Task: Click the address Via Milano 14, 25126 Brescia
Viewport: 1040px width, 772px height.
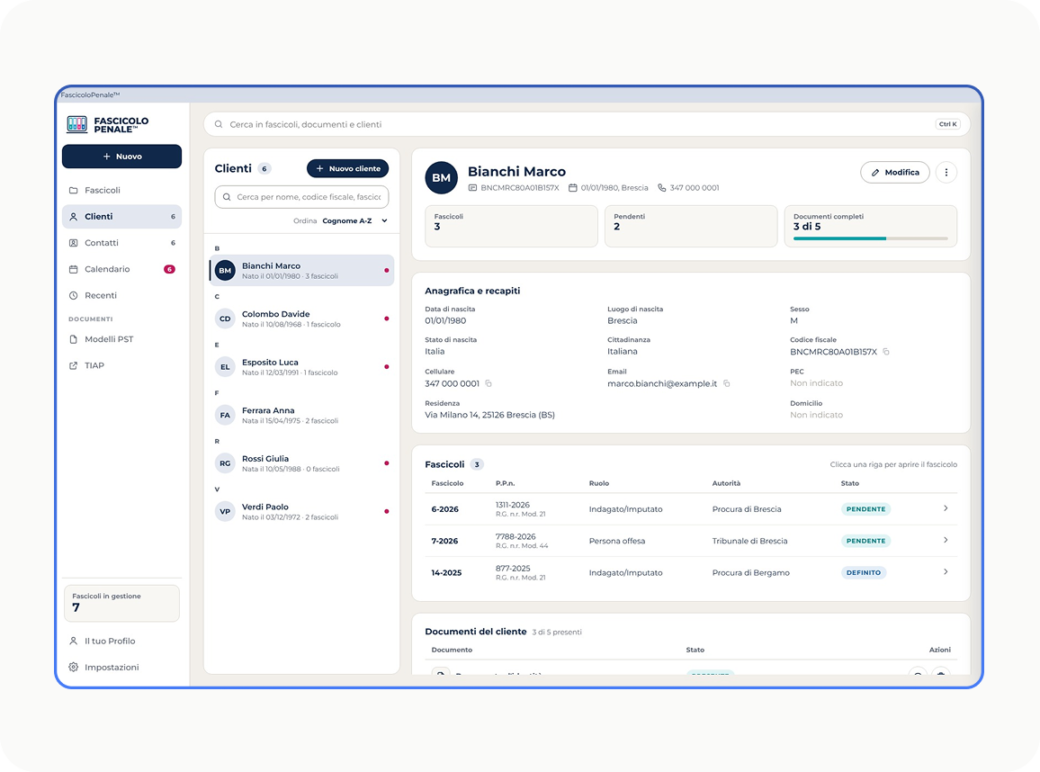Action: (489, 415)
